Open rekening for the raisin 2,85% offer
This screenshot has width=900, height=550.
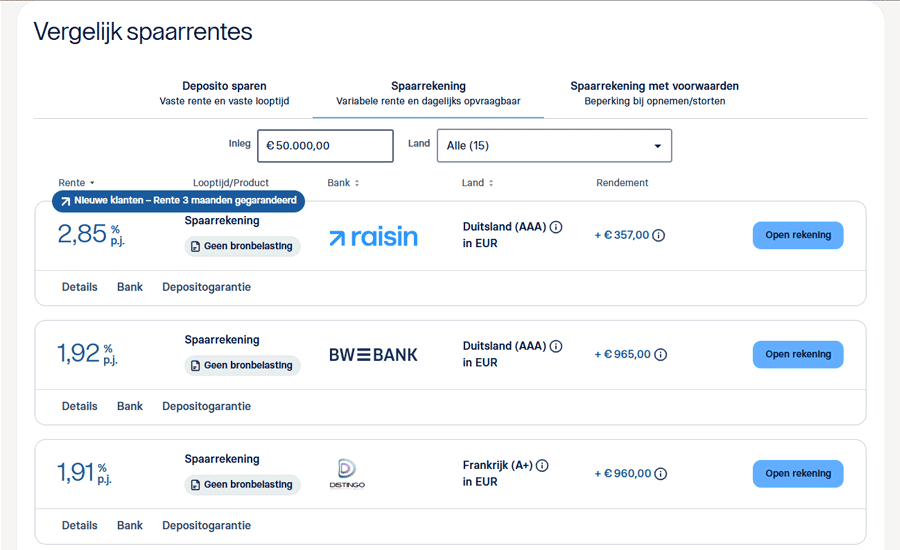pyautogui.click(x=797, y=236)
